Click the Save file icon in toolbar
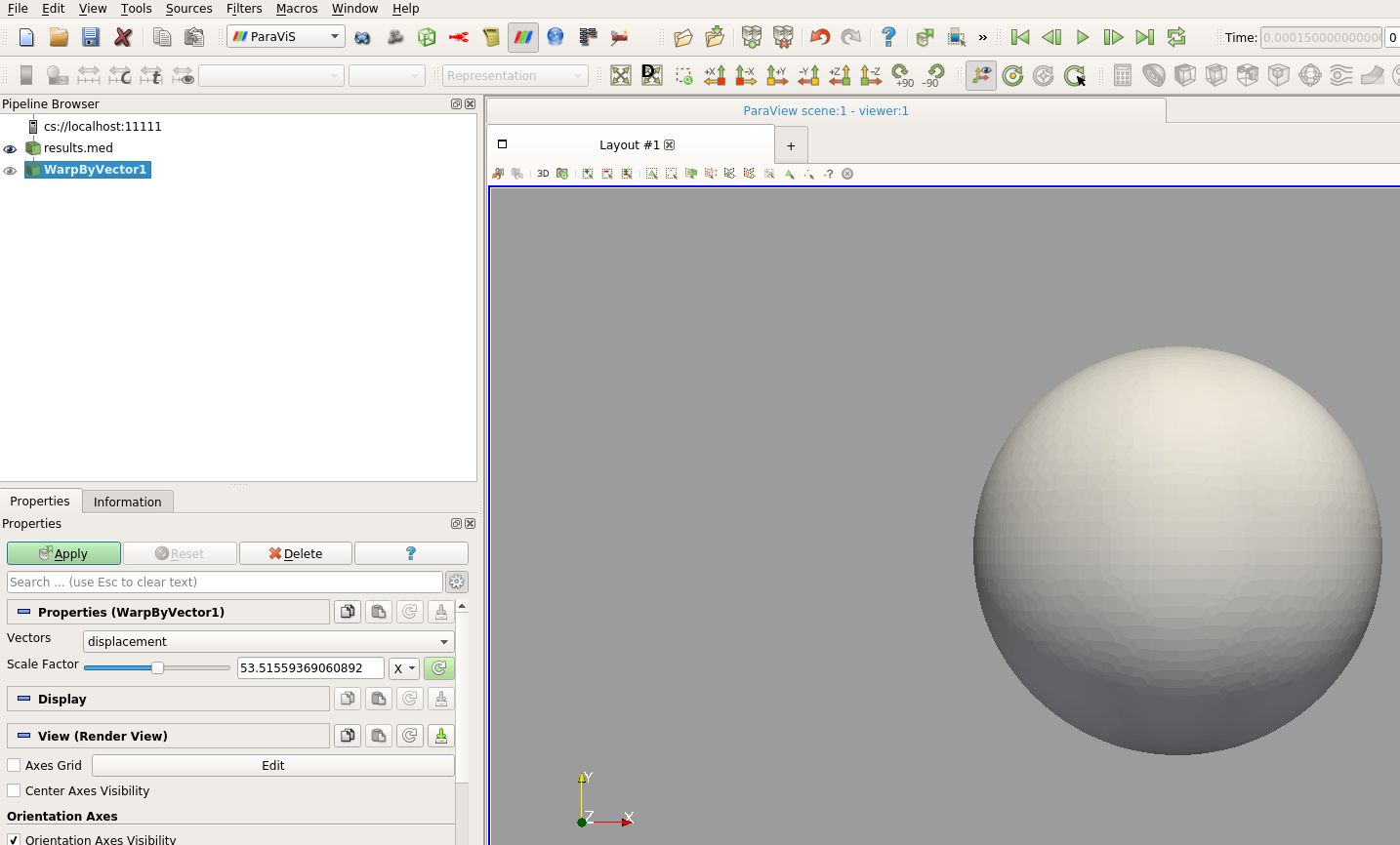 91,37
